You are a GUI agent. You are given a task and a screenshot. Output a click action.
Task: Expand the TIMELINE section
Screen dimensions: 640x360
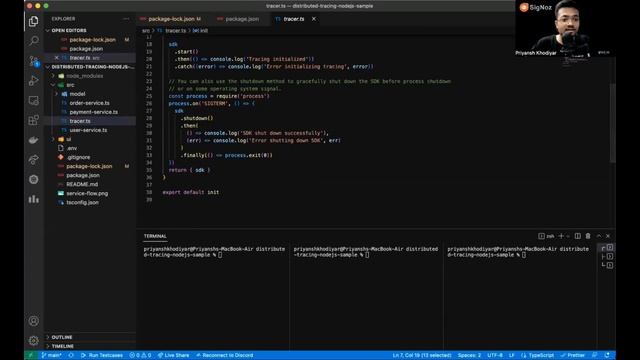tap(62, 346)
